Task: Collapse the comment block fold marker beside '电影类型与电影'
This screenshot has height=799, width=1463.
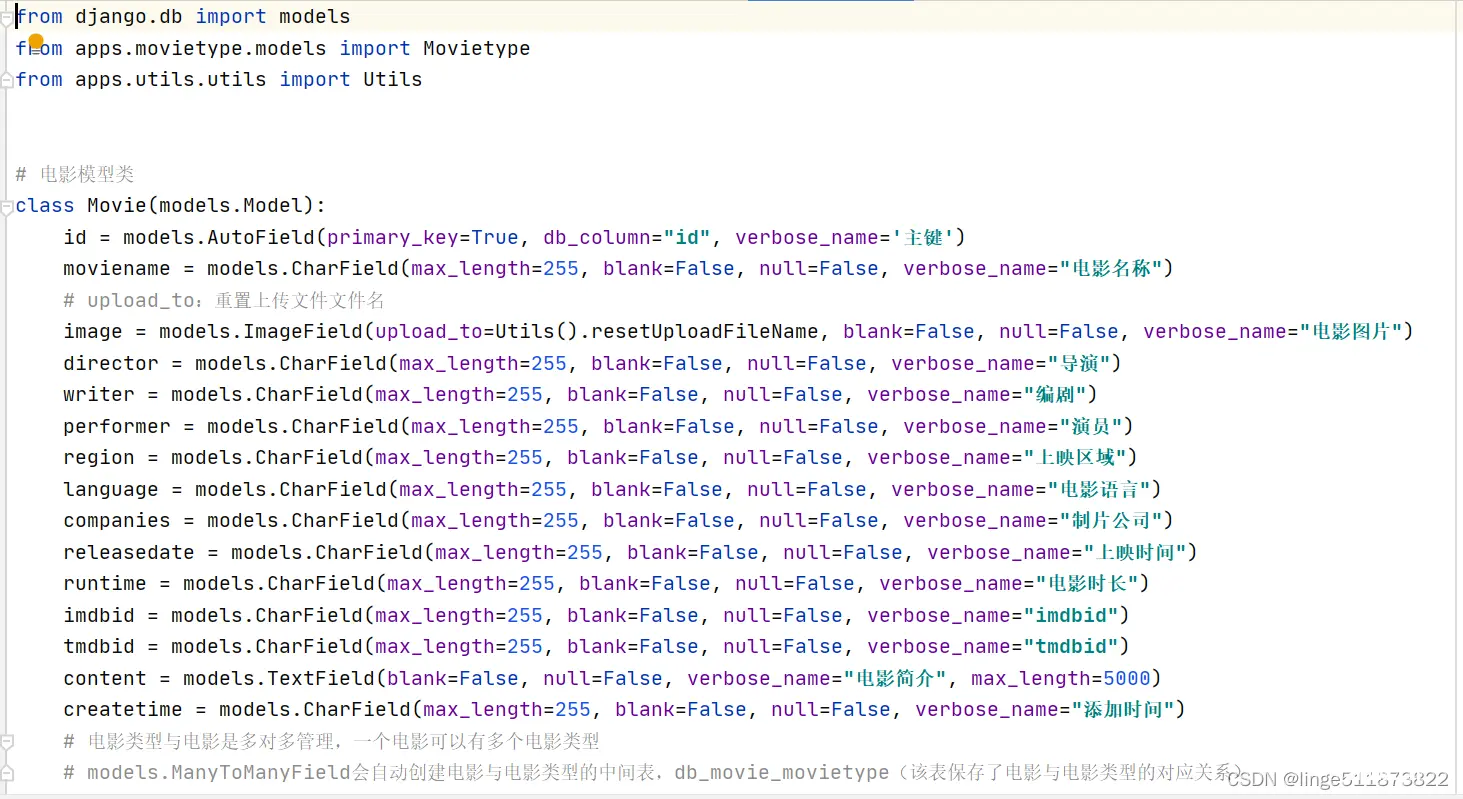Action: pos(7,741)
